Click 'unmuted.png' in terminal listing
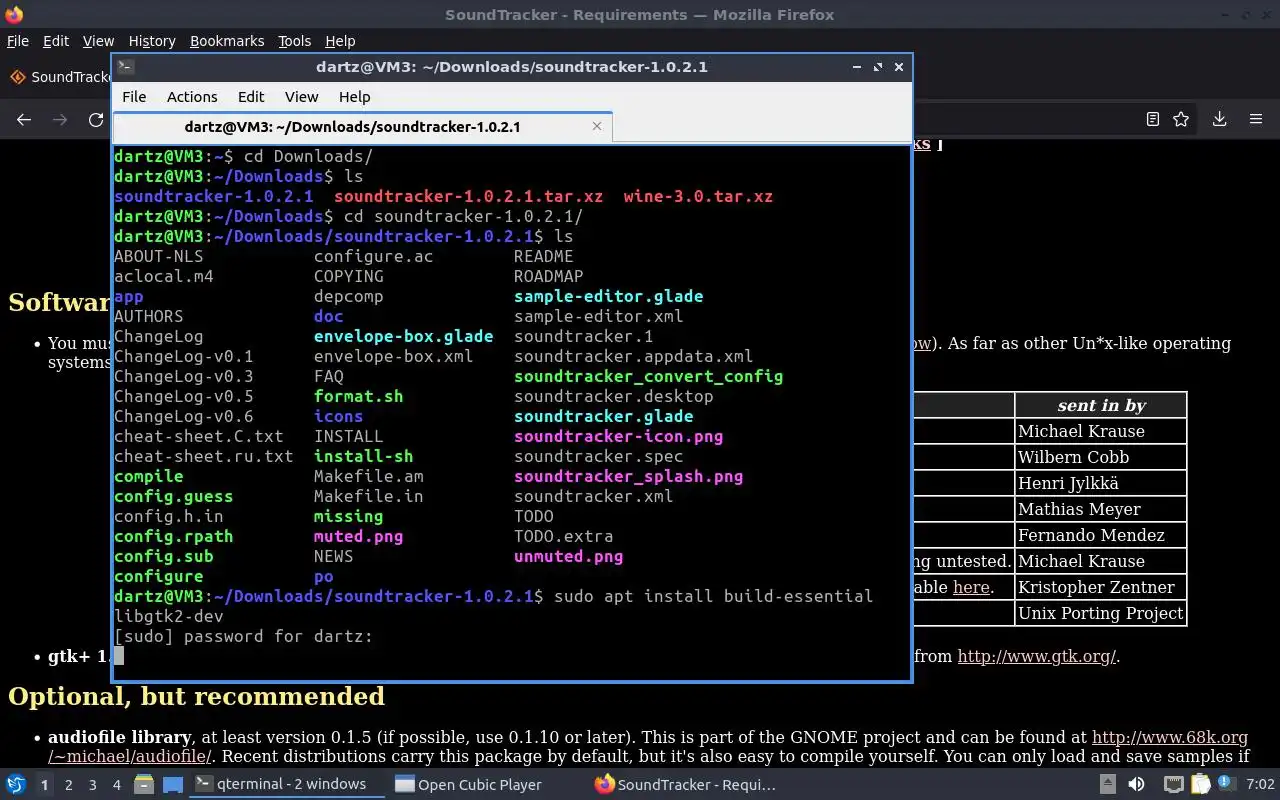This screenshot has height=800, width=1280. tap(568, 556)
